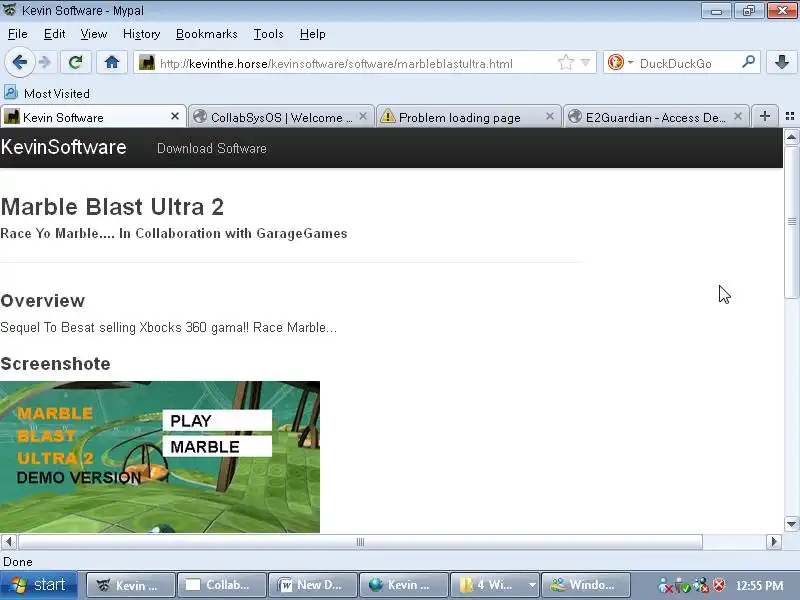
Task: Open the Most Visited bookmarks folder
Action: tap(47, 93)
